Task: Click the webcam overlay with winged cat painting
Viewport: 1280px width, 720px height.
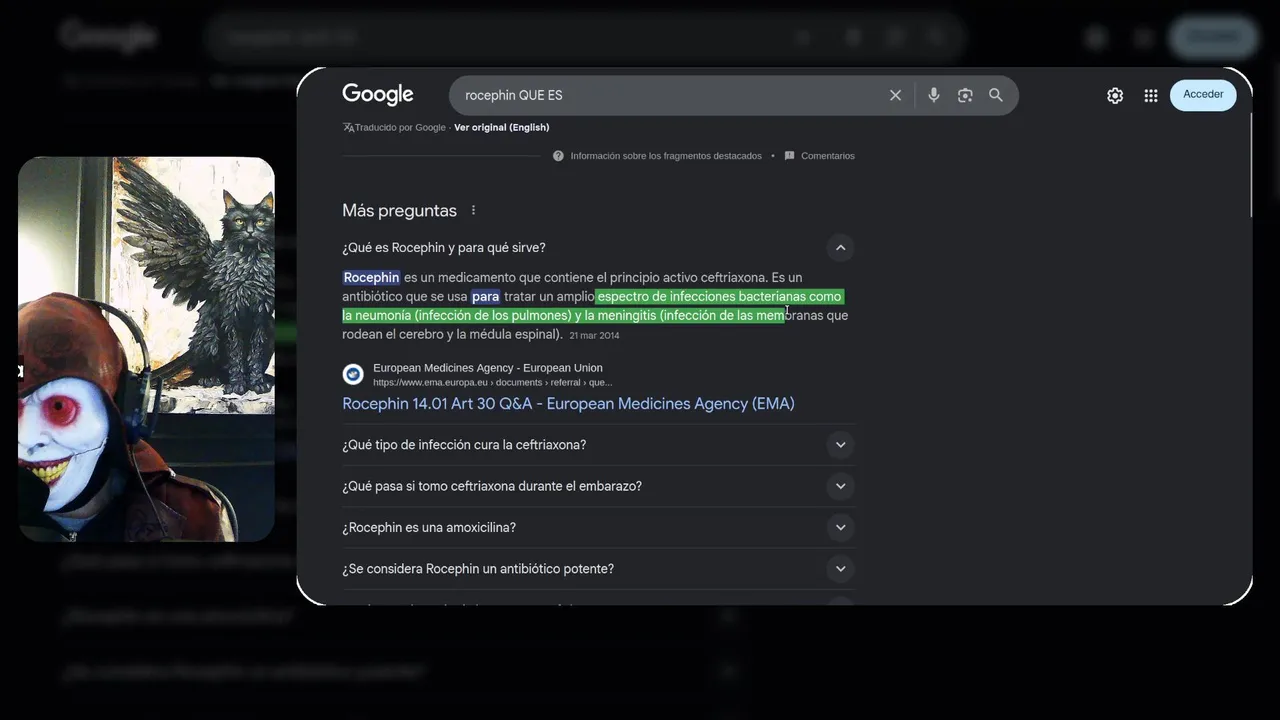Action: 146,349
